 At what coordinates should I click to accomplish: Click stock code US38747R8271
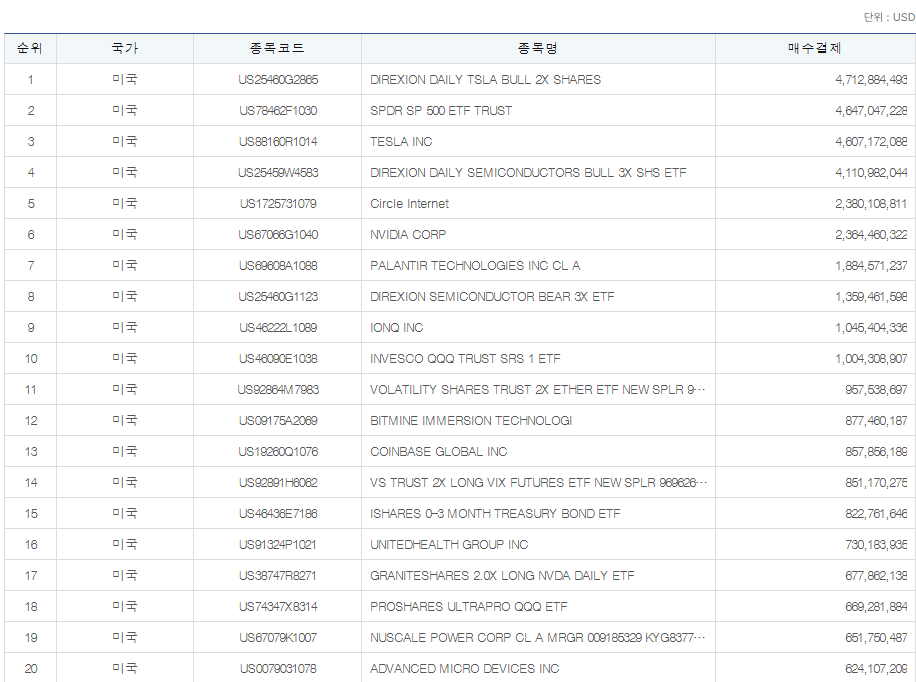coord(278,575)
